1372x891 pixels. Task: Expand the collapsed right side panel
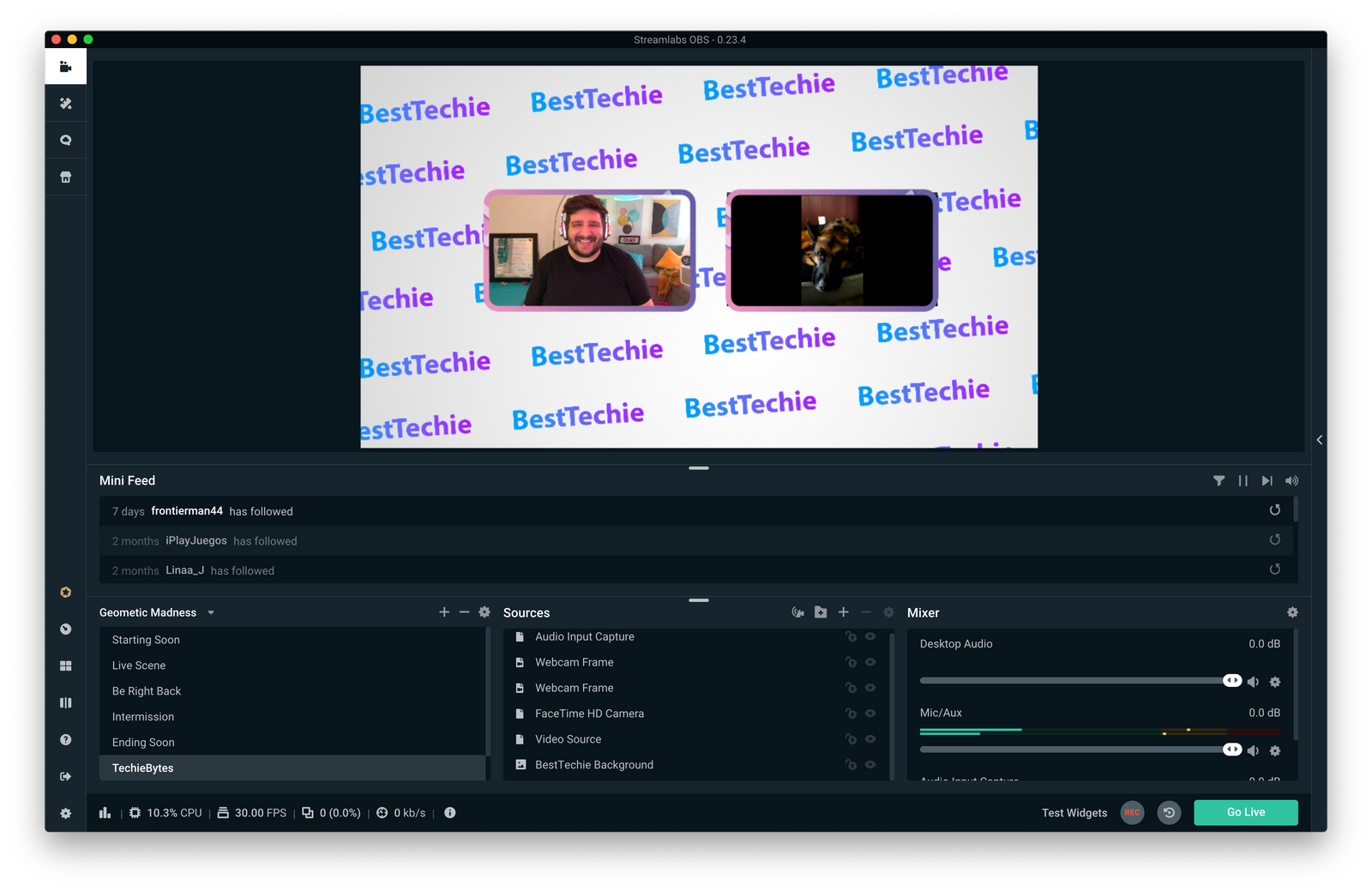point(1319,440)
